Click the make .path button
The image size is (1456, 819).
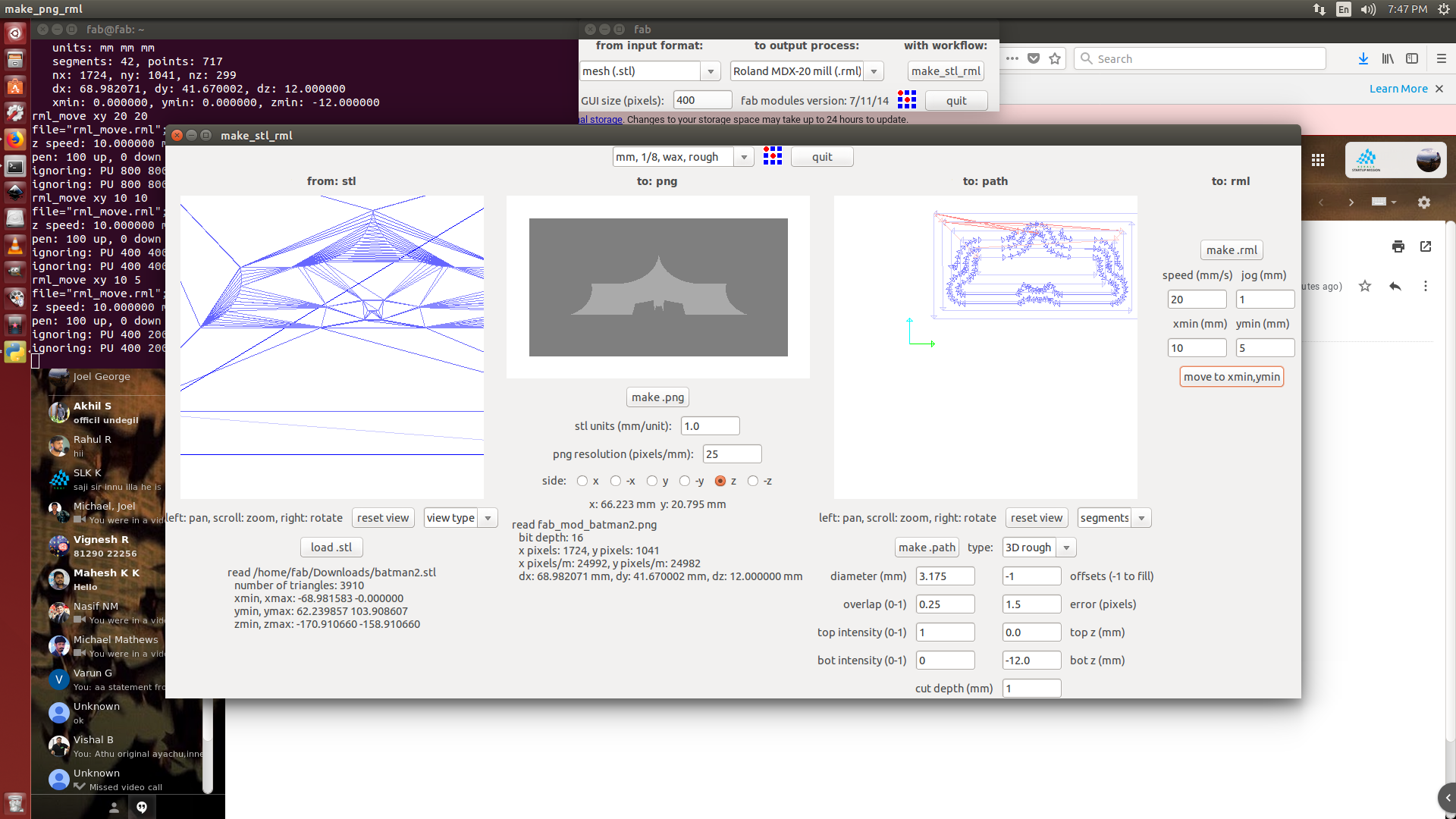pyautogui.click(x=927, y=548)
